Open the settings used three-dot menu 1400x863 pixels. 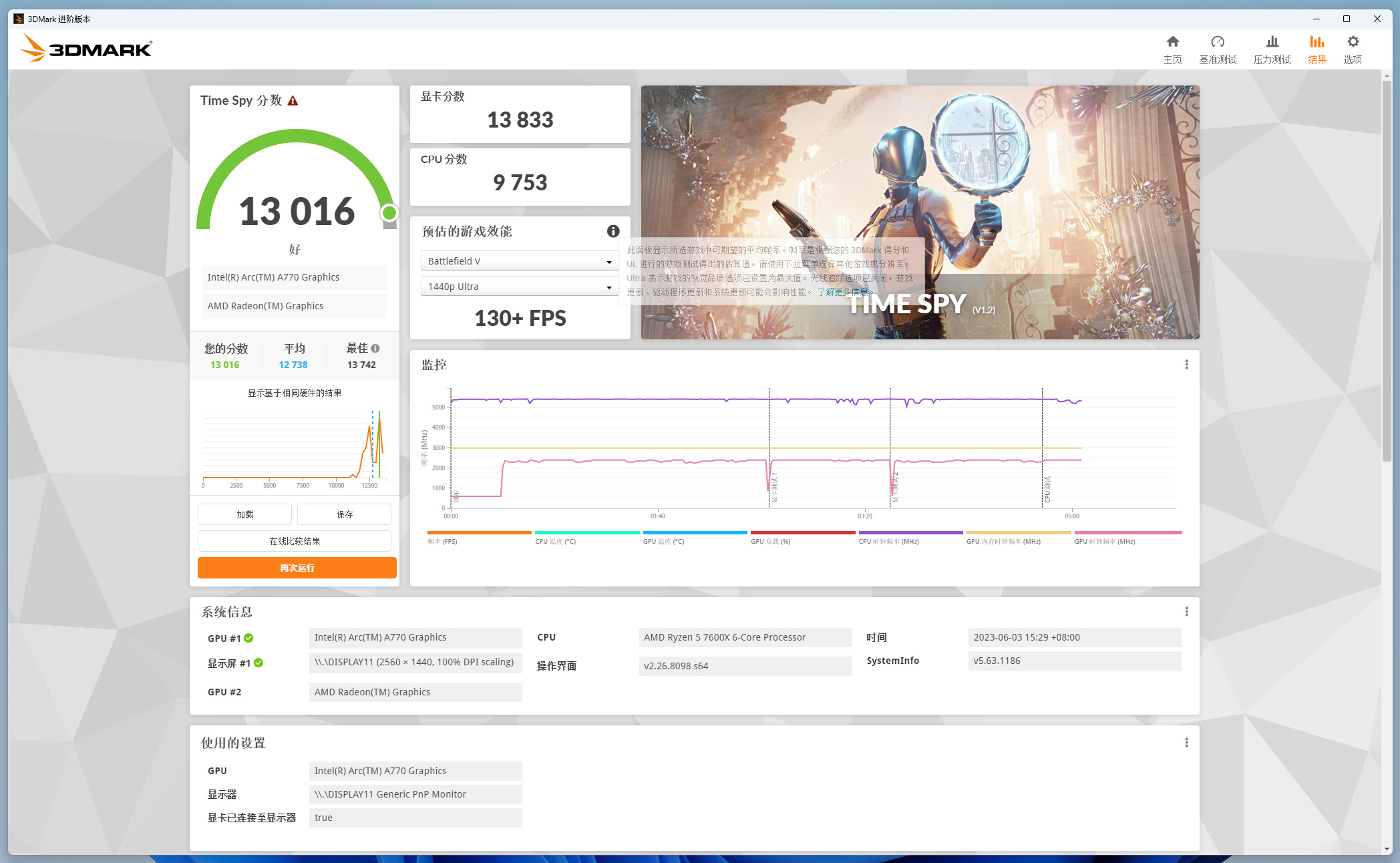point(1186,743)
